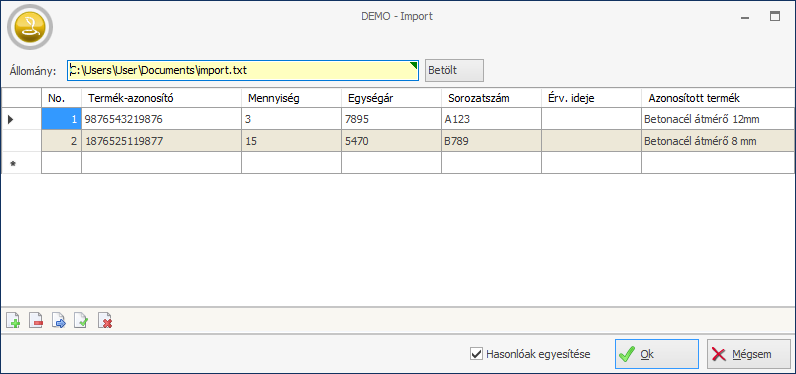Select the new row asterisk indicator
The image size is (796, 374).
click(x=21, y=163)
